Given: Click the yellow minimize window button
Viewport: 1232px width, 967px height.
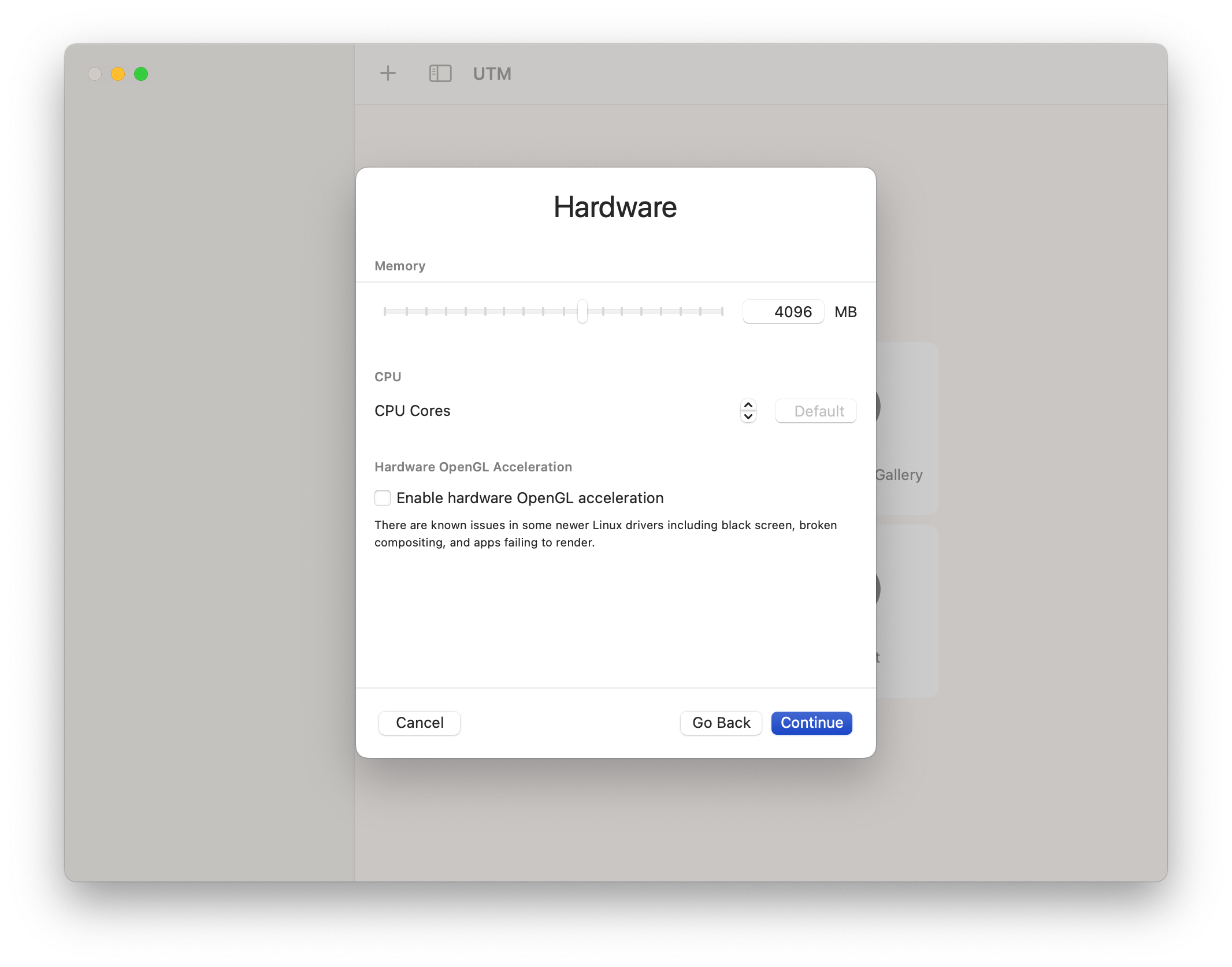Looking at the screenshot, I should click(x=118, y=74).
